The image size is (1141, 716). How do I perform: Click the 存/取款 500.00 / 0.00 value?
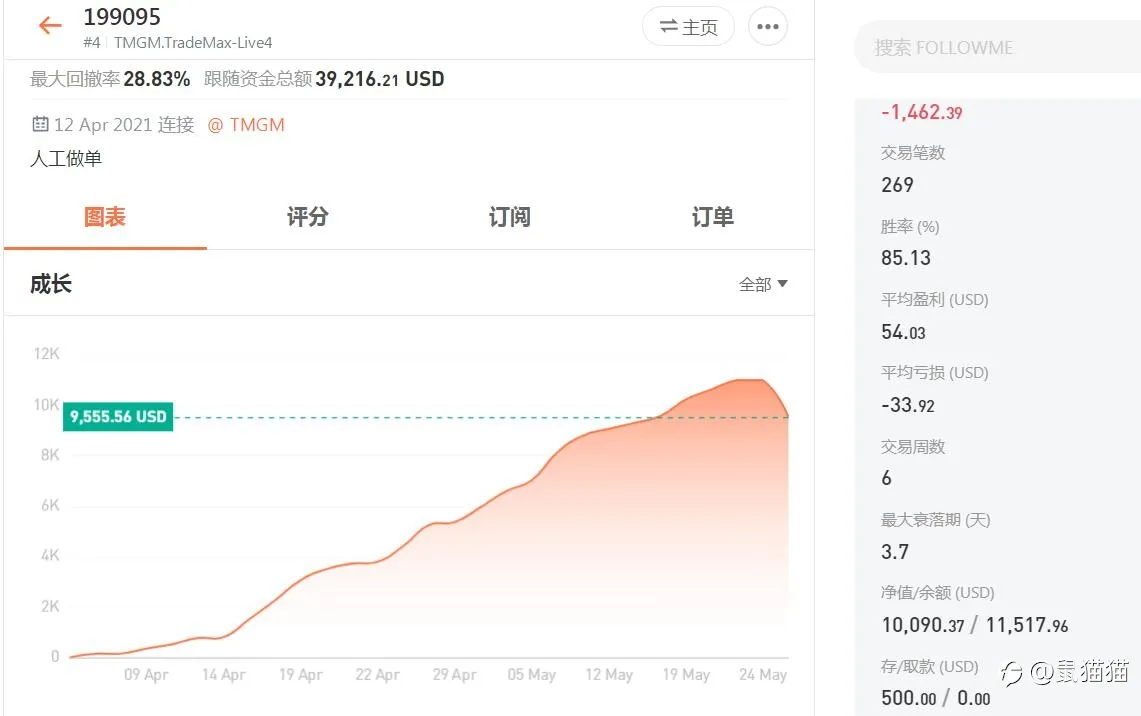(x=935, y=698)
